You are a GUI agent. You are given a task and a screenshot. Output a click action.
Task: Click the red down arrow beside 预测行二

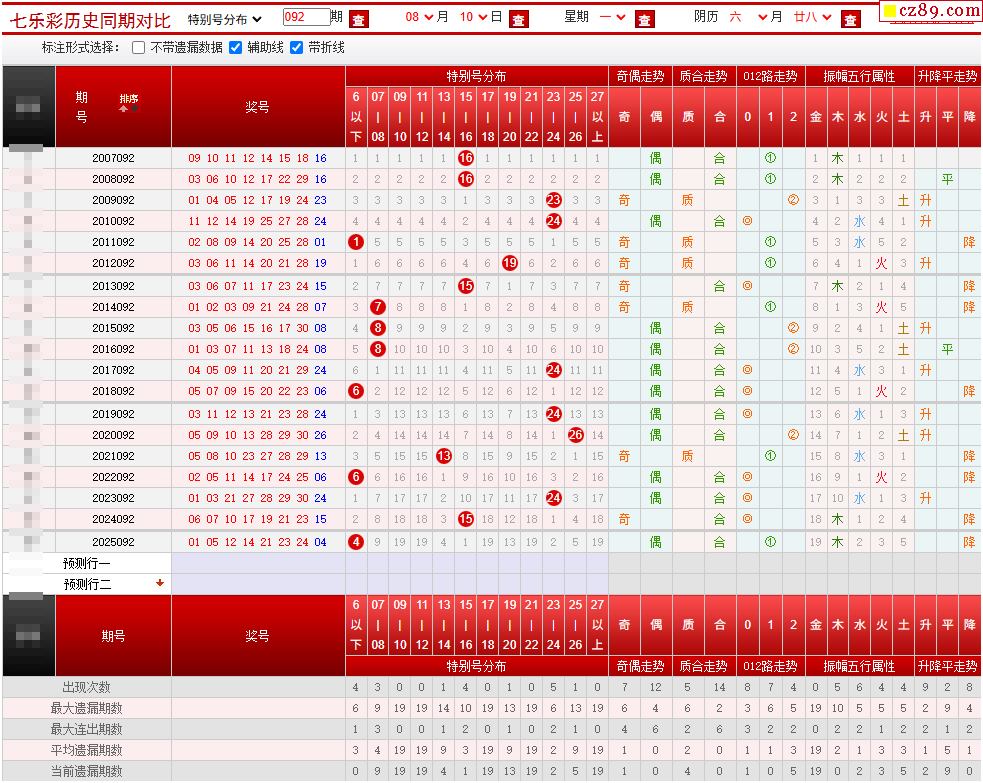[x=160, y=583]
